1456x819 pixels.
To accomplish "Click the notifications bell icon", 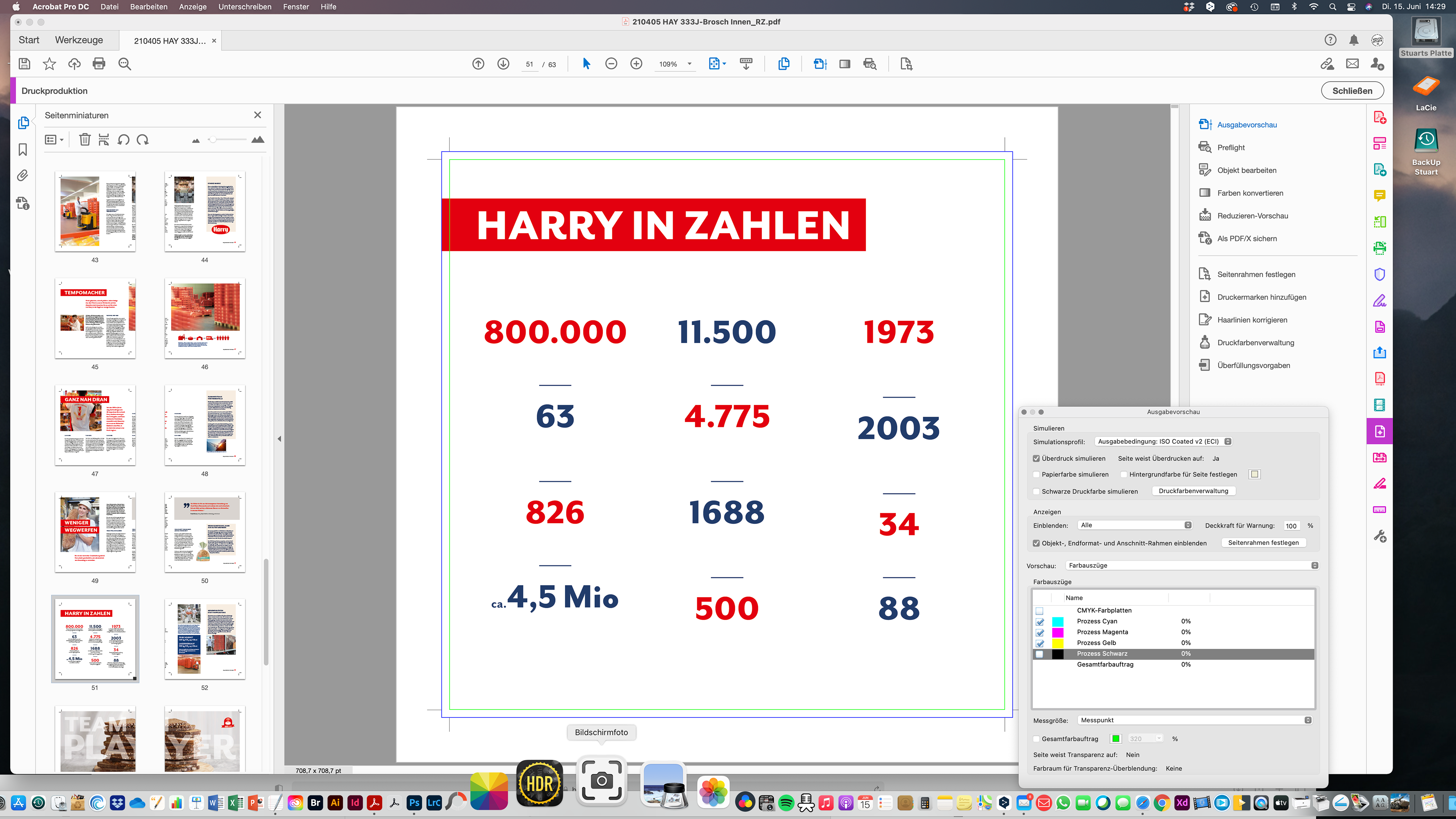I will tap(1354, 40).
